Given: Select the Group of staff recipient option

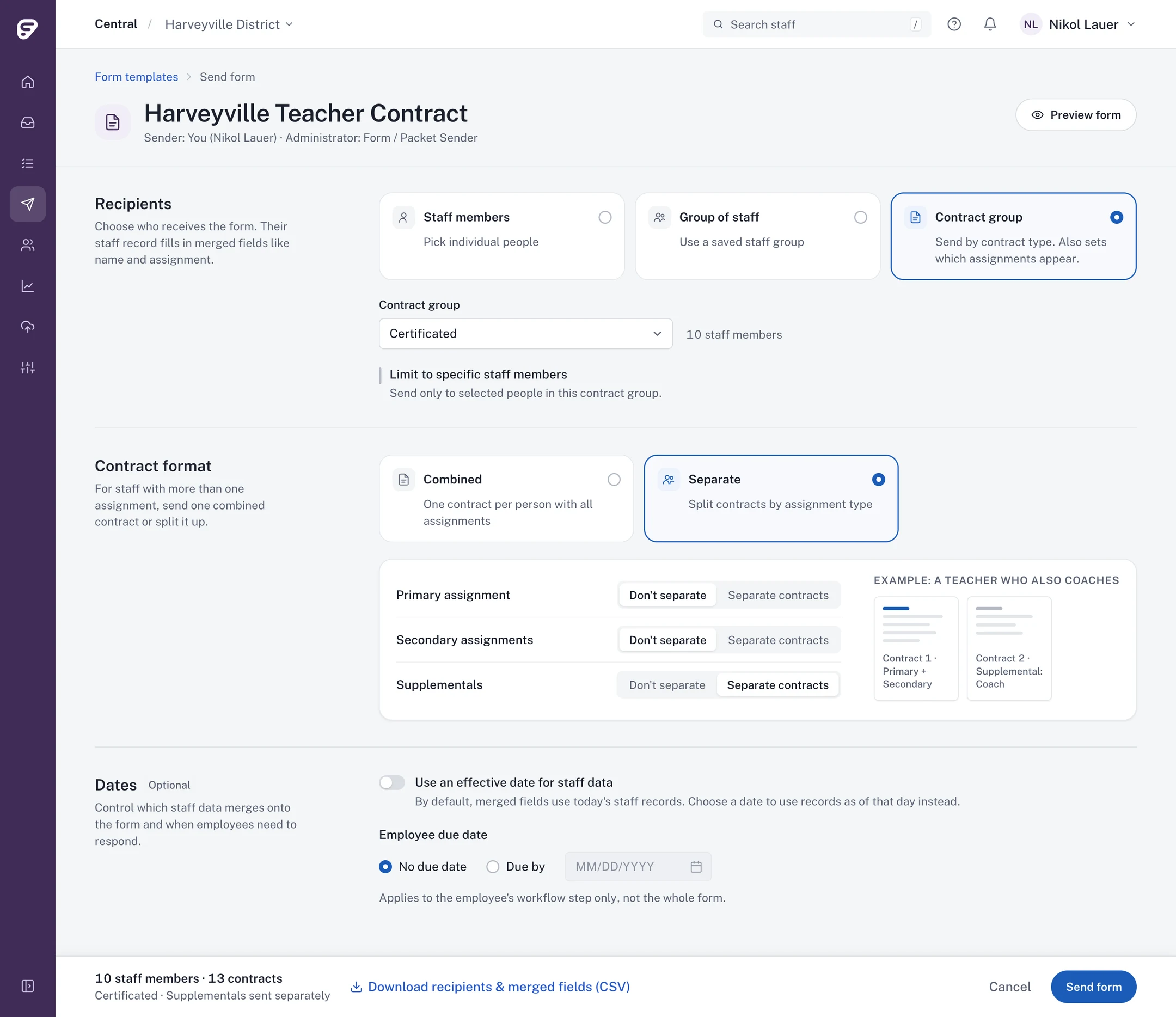Looking at the screenshot, I should pos(757,236).
